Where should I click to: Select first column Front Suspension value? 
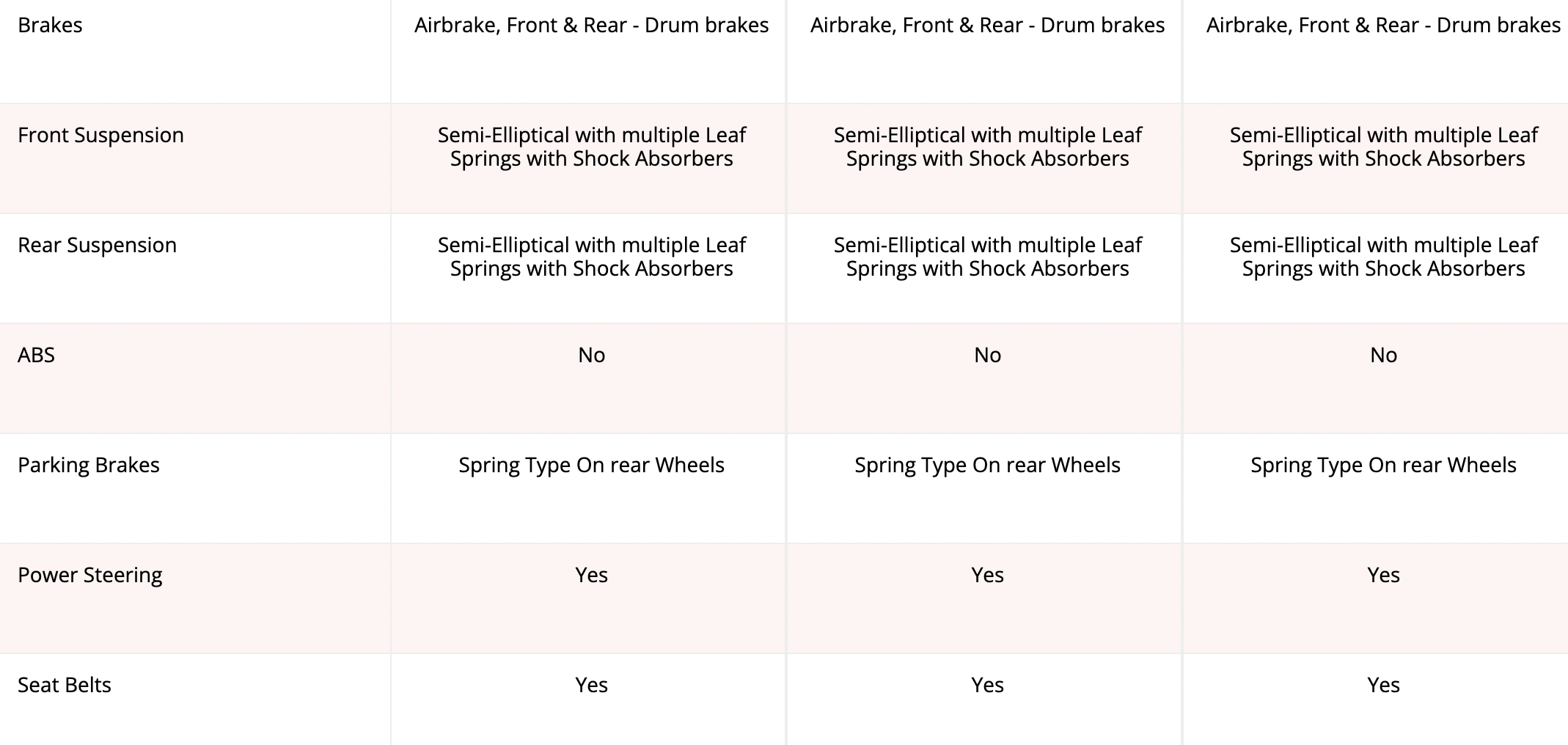[591, 147]
